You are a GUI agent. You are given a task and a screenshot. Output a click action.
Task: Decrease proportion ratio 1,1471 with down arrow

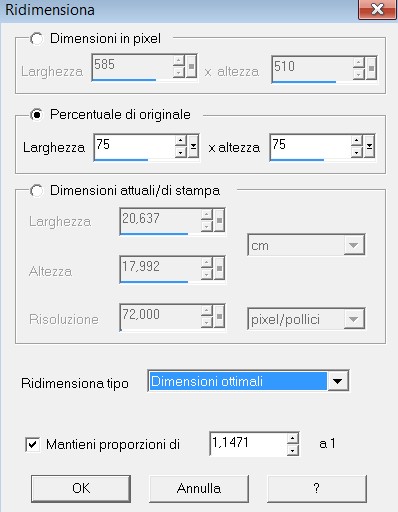pyautogui.click(x=292, y=450)
